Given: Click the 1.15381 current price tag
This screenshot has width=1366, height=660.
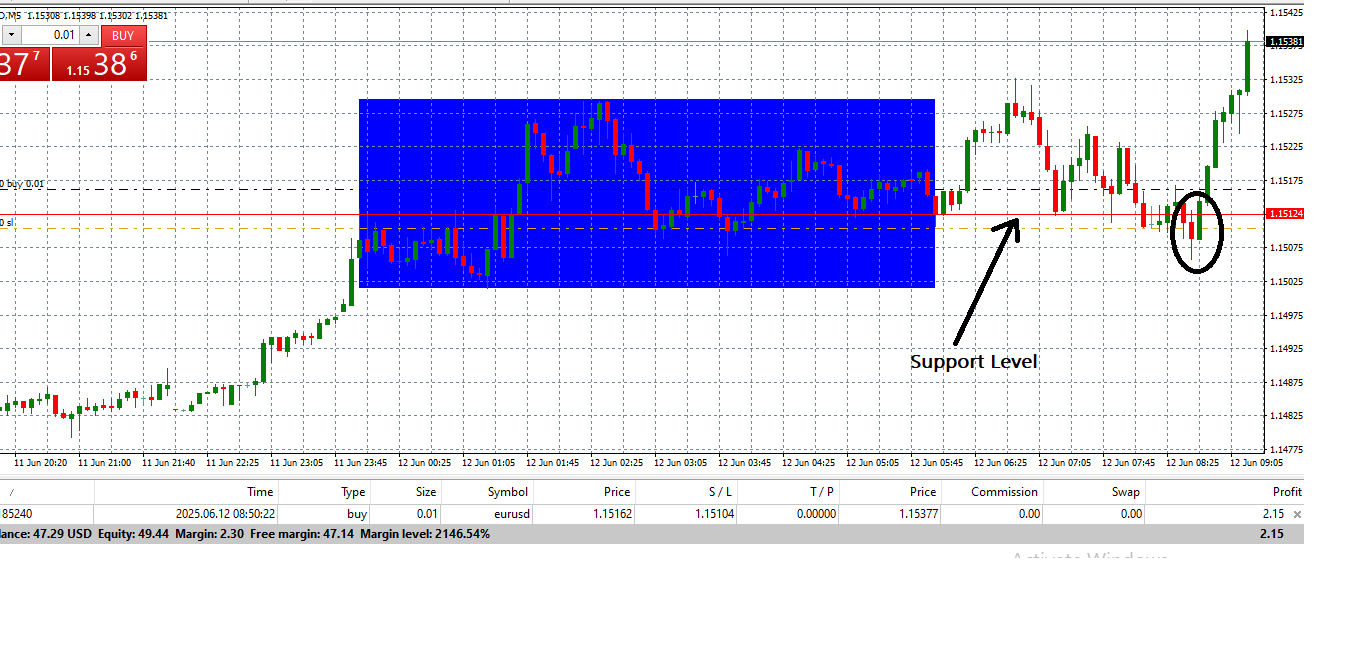Looking at the screenshot, I should [x=1284, y=42].
